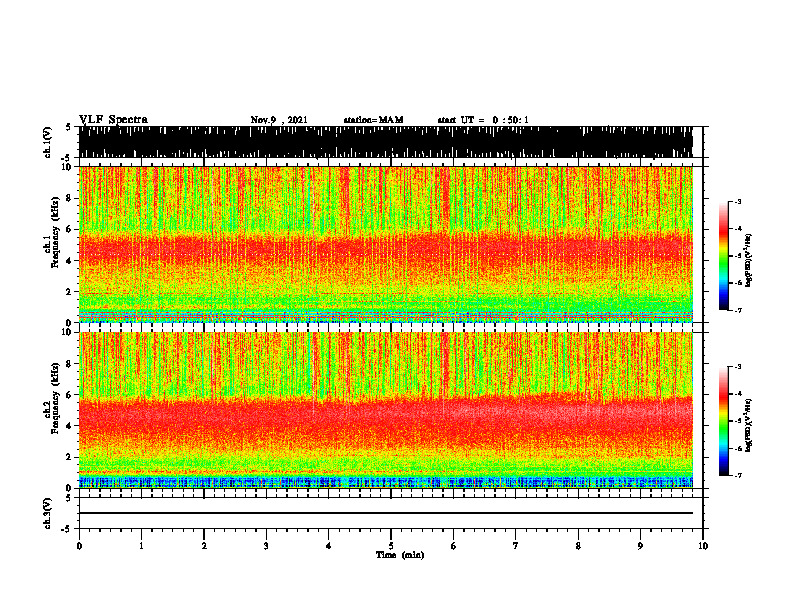The image size is (792, 612).
Task: Click time axis tick label '9'
Action: (640, 546)
